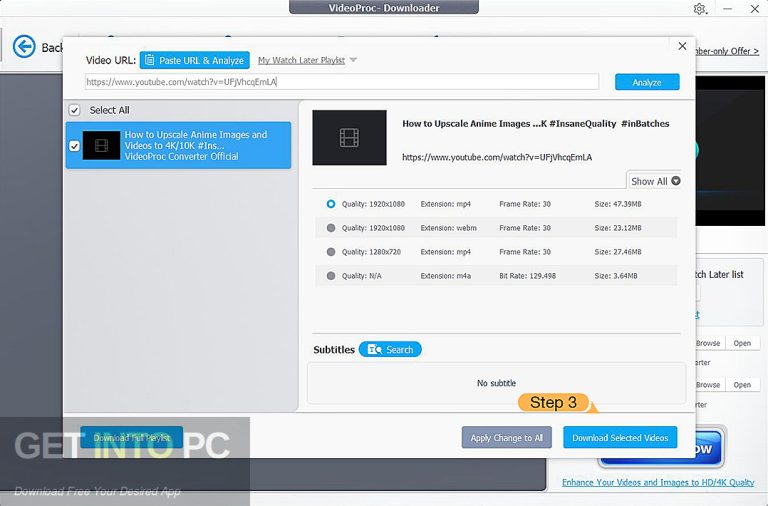
Task: Open Enhance Your Videos and Images link
Action: tap(658, 482)
